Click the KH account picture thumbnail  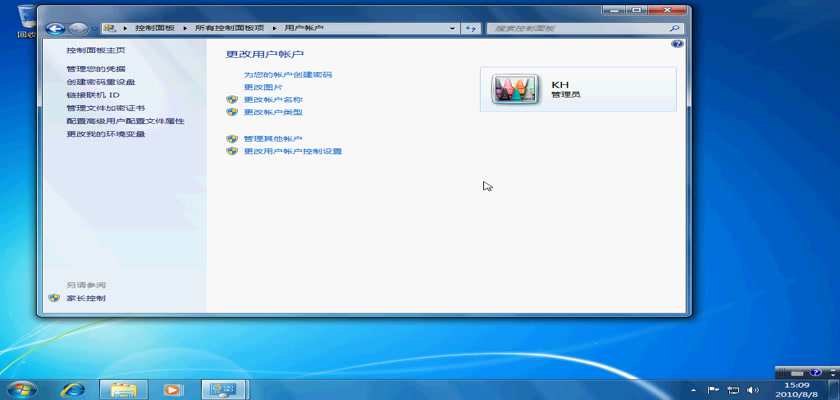(516, 90)
